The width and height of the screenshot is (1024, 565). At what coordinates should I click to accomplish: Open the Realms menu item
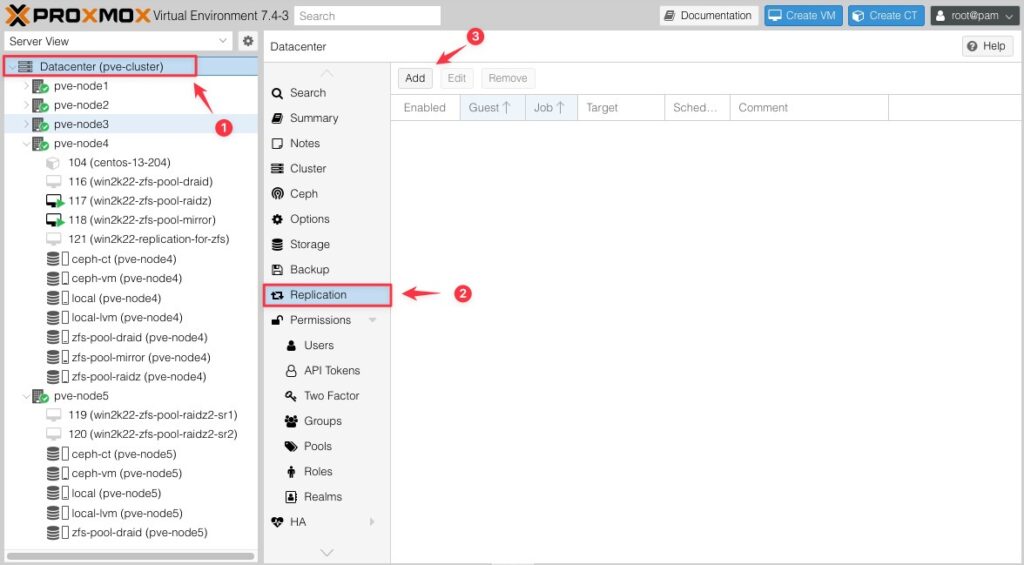[327, 497]
